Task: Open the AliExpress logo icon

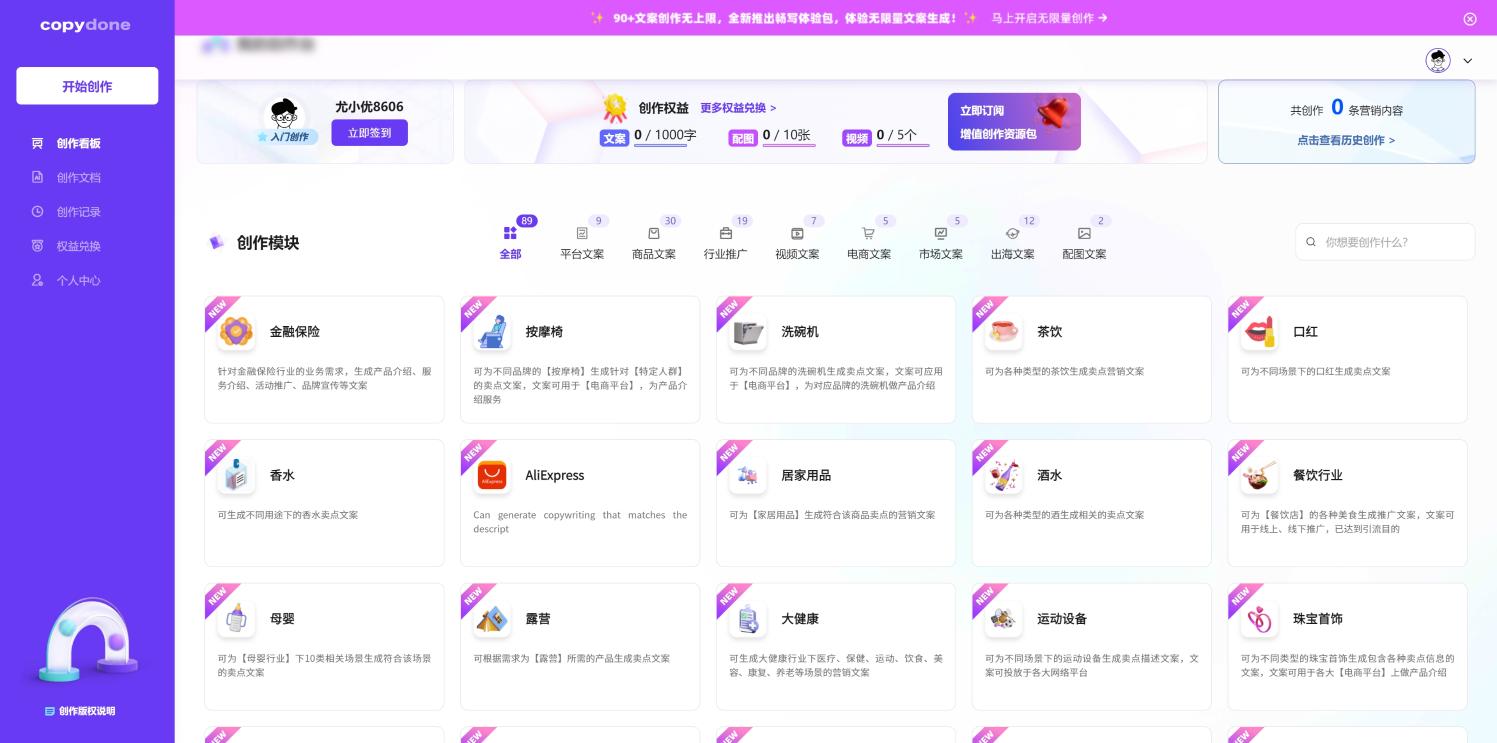Action: pos(492,475)
